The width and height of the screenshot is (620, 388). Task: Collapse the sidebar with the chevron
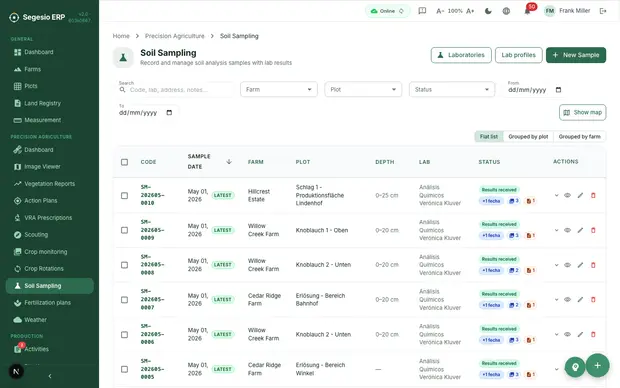(x=50, y=376)
